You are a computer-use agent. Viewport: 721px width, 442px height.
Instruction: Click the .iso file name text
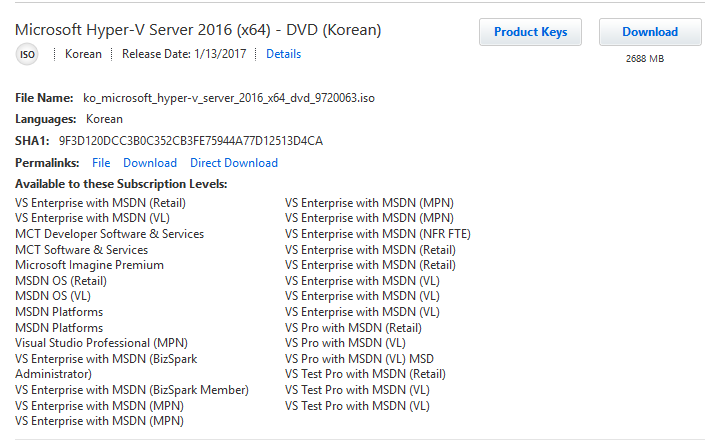click(229, 98)
